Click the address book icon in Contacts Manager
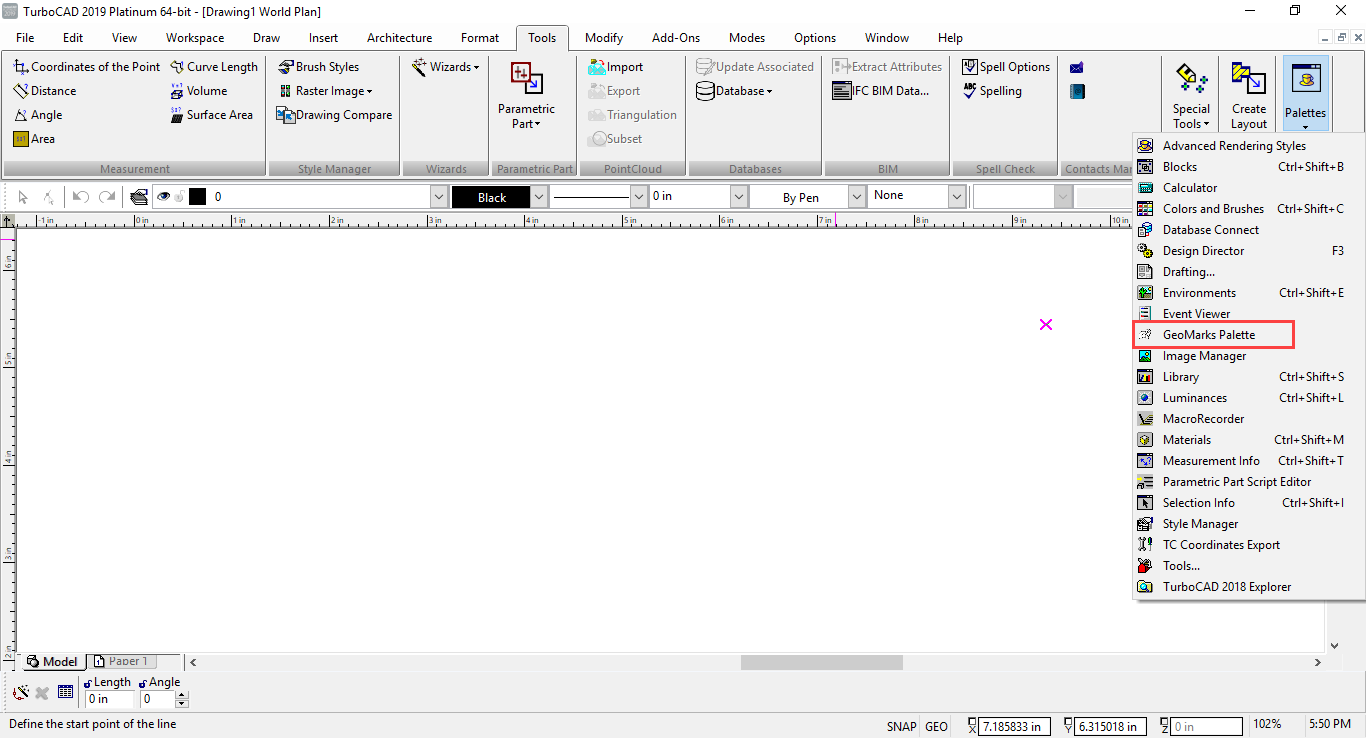Viewport: 1366px width, 738px height. (x=1077, y=92)
